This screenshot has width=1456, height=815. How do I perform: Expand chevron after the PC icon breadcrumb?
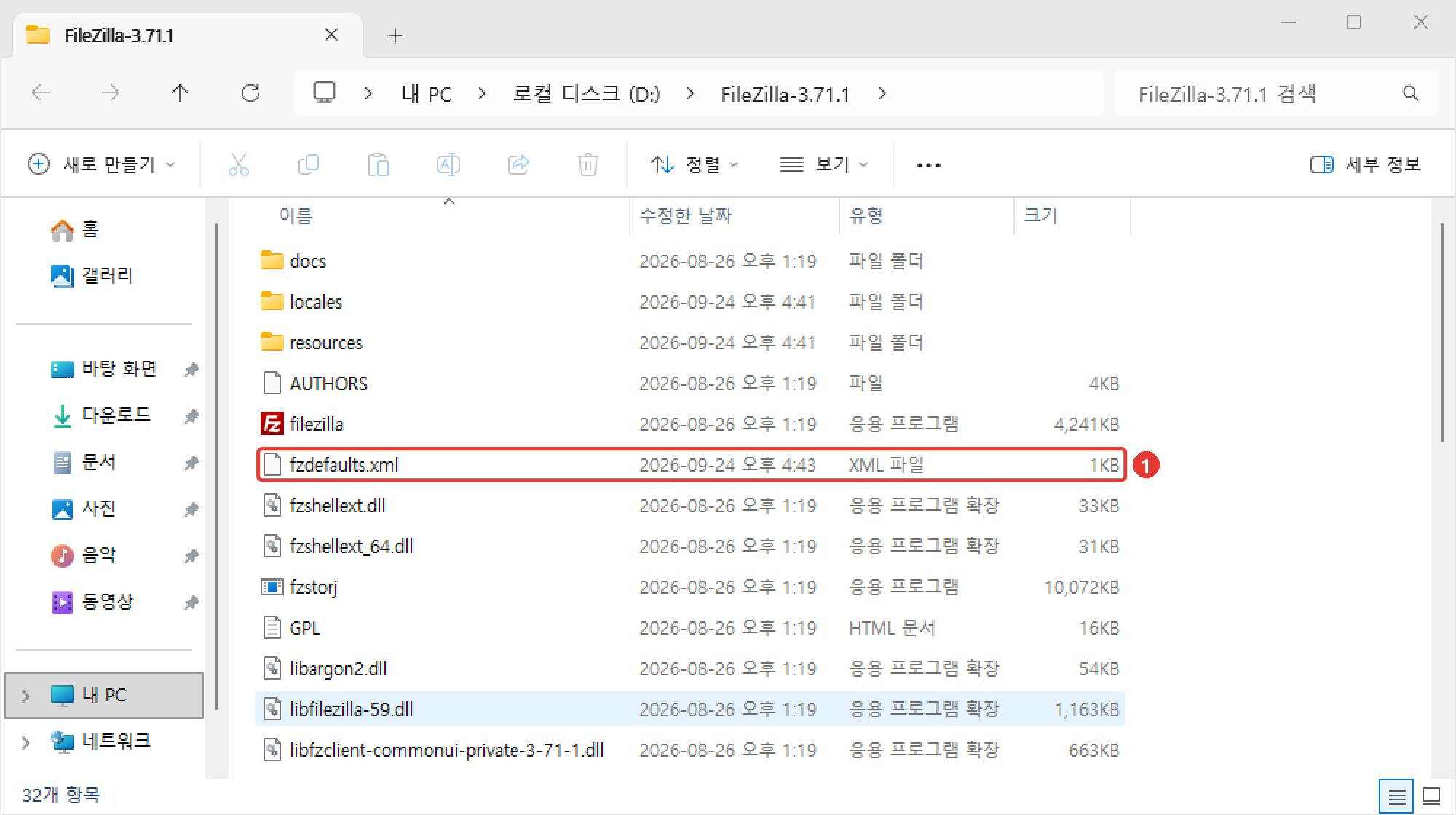[x=368, y=93]
